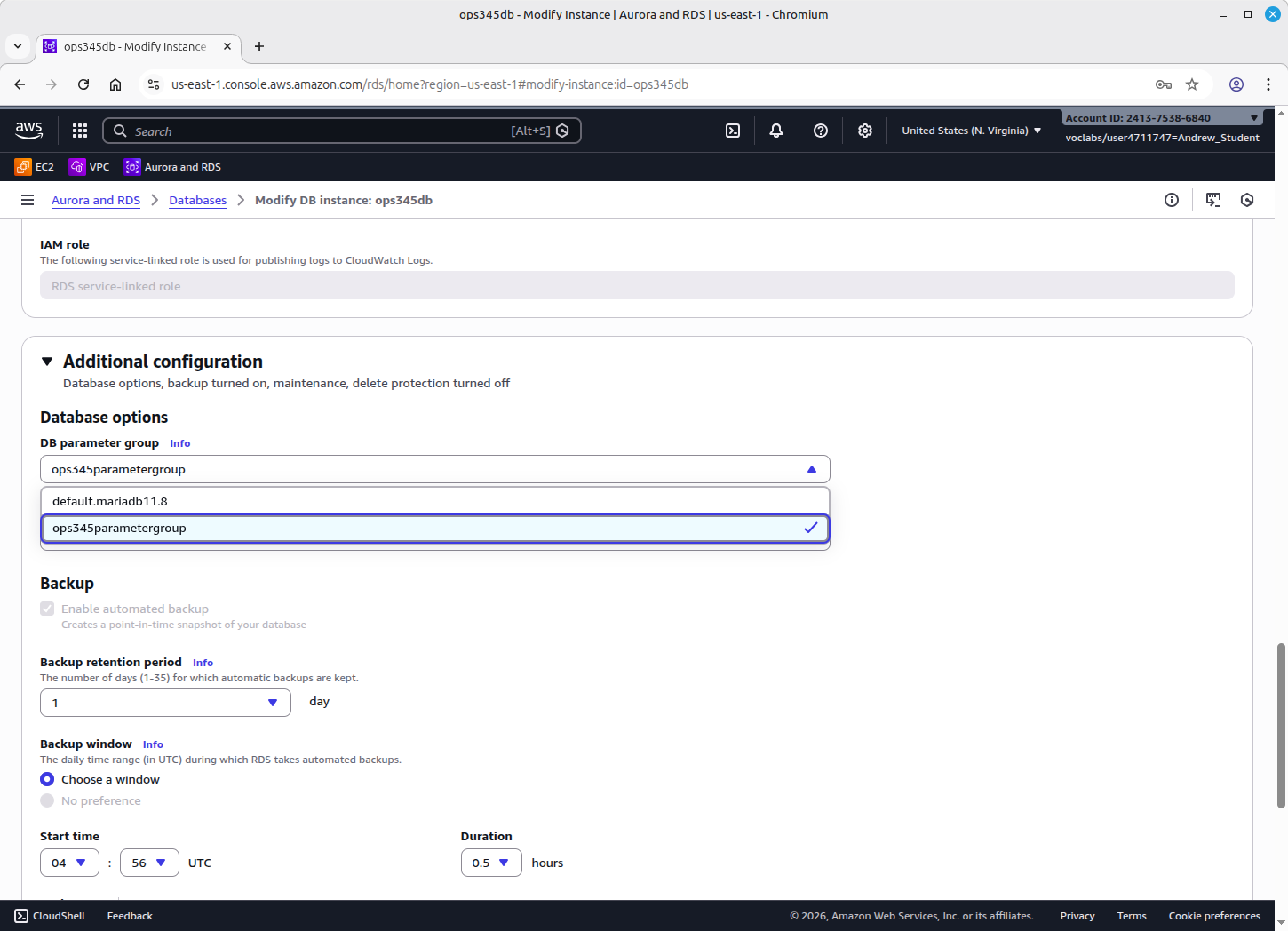
Task: Bookmark this page with the star icon
Action: tap(1192, 84)
